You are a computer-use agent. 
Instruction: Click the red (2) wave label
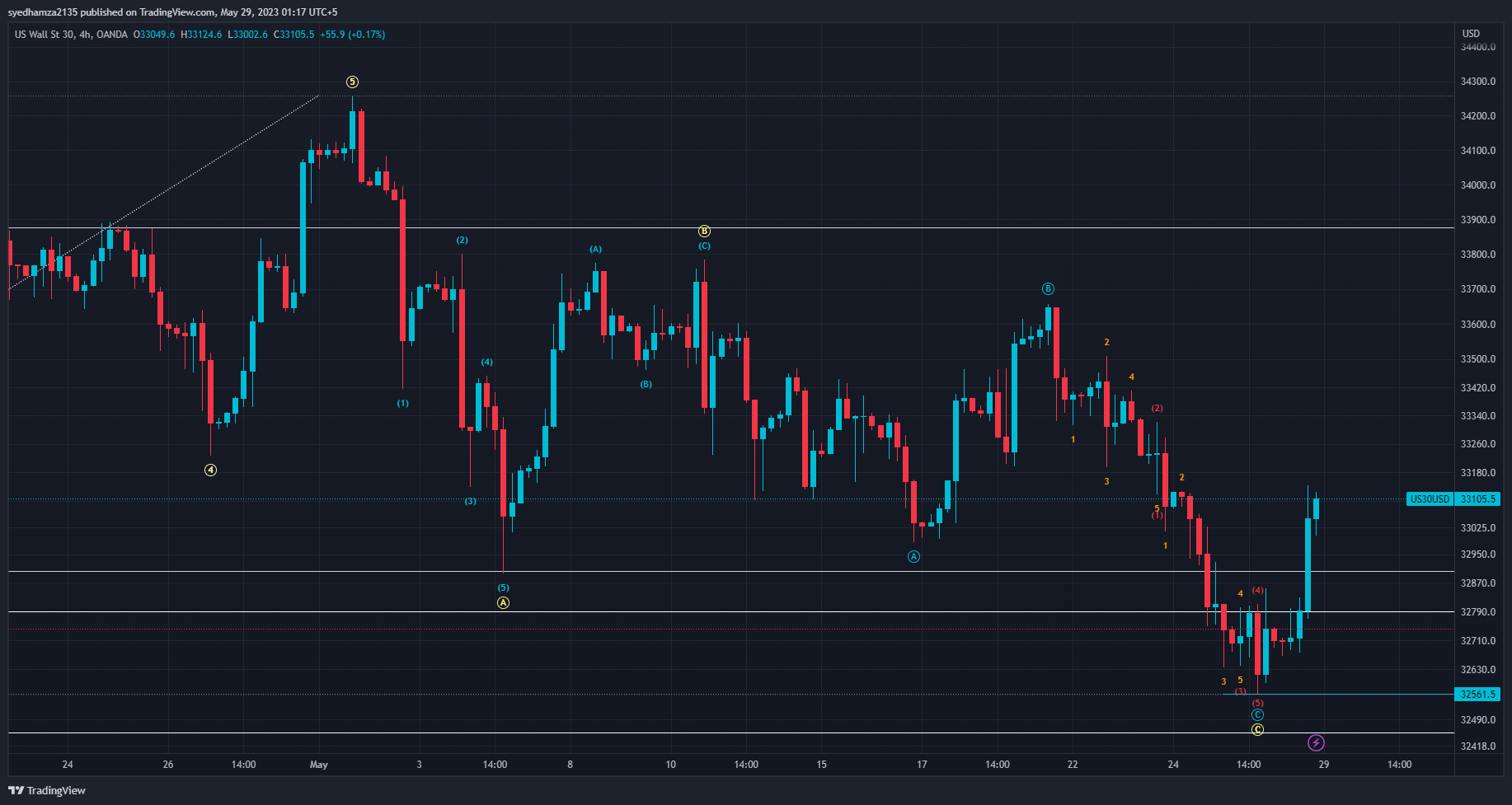click(x=1157, y=408)
